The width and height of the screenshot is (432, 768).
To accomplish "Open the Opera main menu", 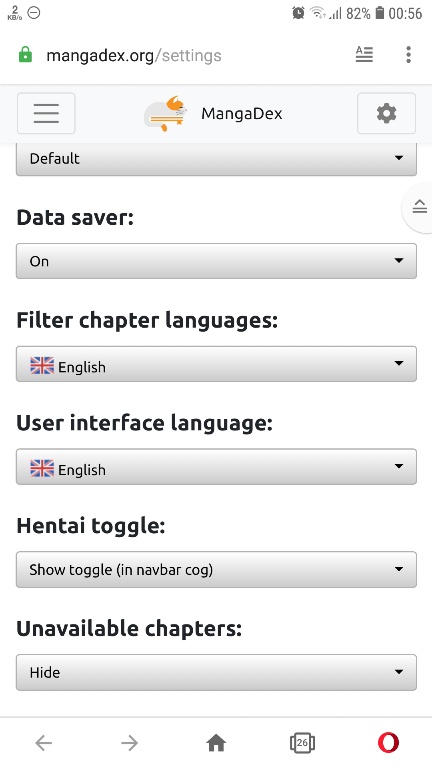I will point(388,743).
